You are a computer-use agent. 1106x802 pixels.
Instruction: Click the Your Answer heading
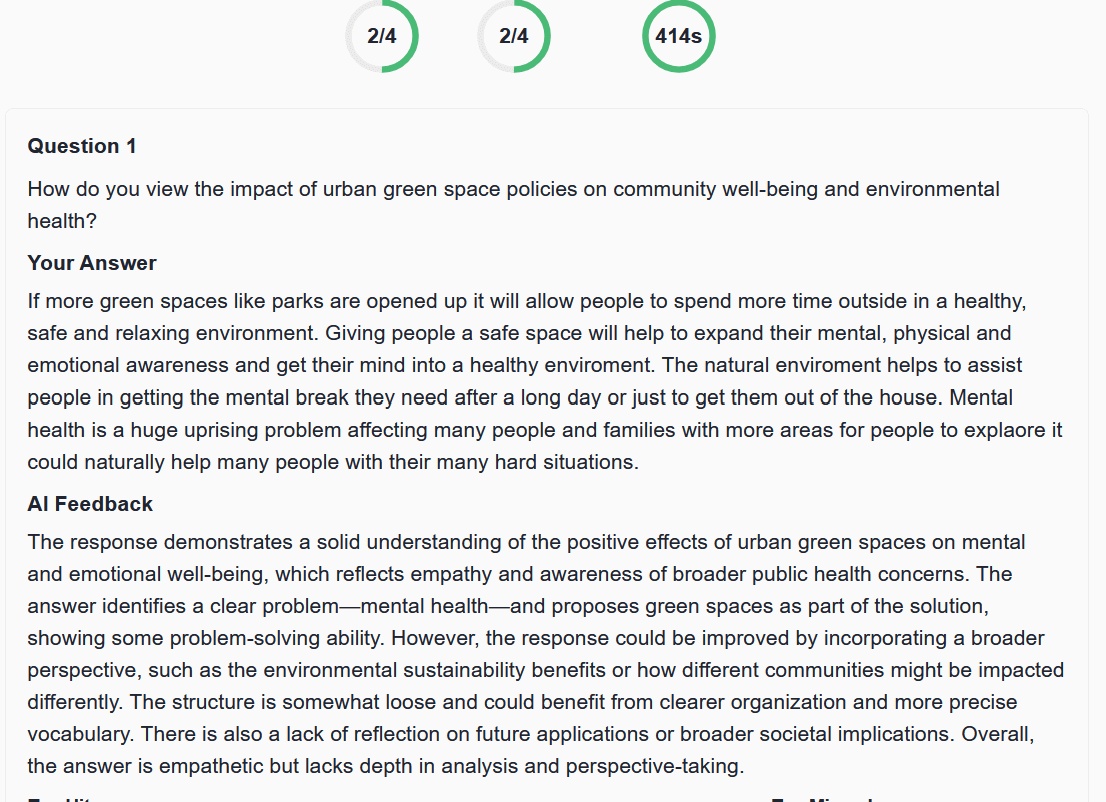(92, 263)
